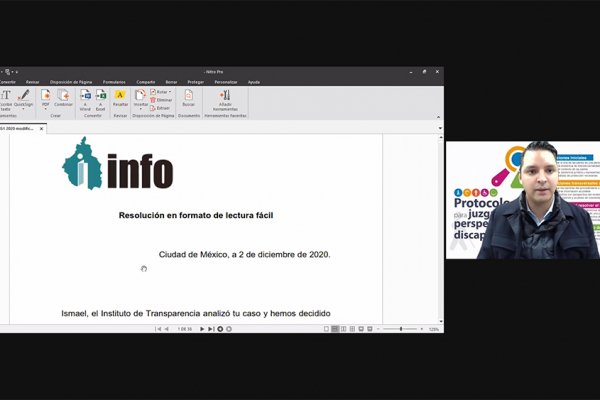Click the date line 'Ciudad de México, a 2 de diciembre'
600x400 pixels.
[245, 255]
